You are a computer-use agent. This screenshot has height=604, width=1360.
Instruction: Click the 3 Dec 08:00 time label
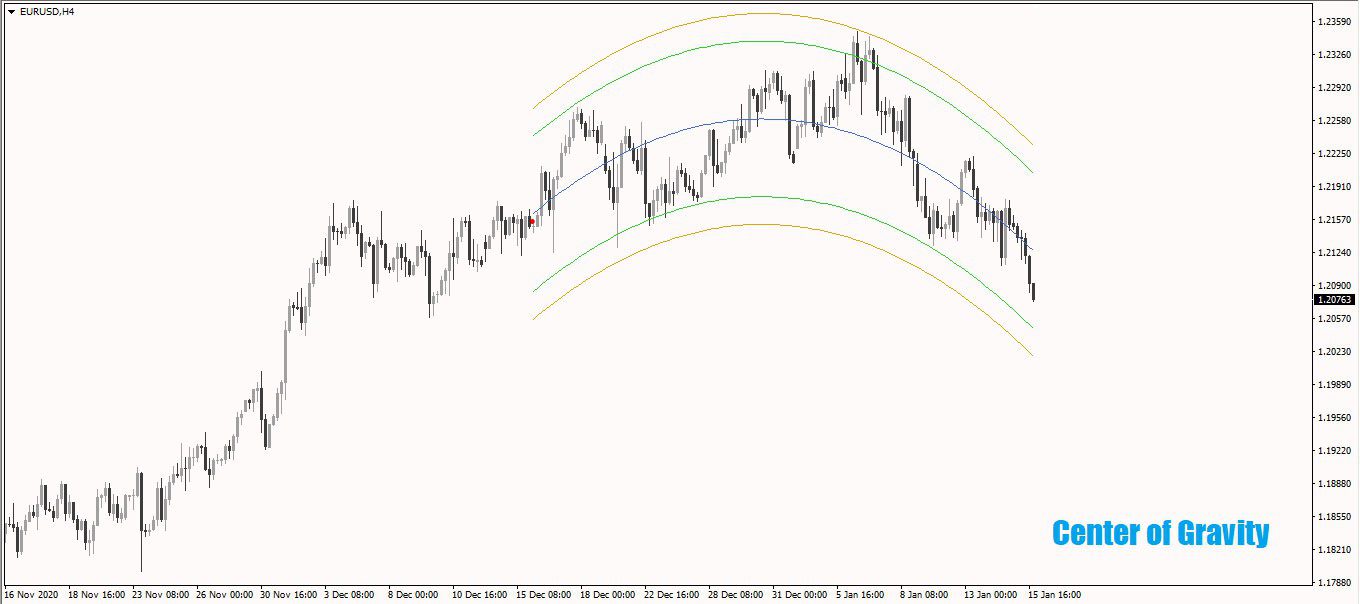click(349, 595)
